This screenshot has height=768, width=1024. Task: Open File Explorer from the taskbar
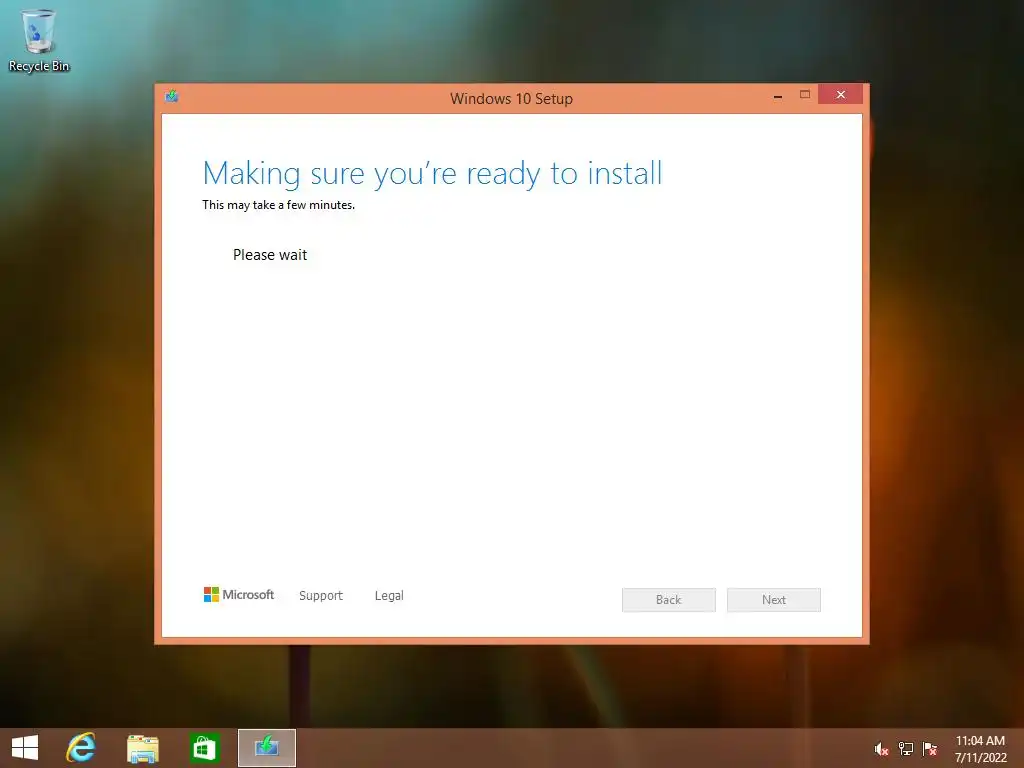click(x=142, y=748)
